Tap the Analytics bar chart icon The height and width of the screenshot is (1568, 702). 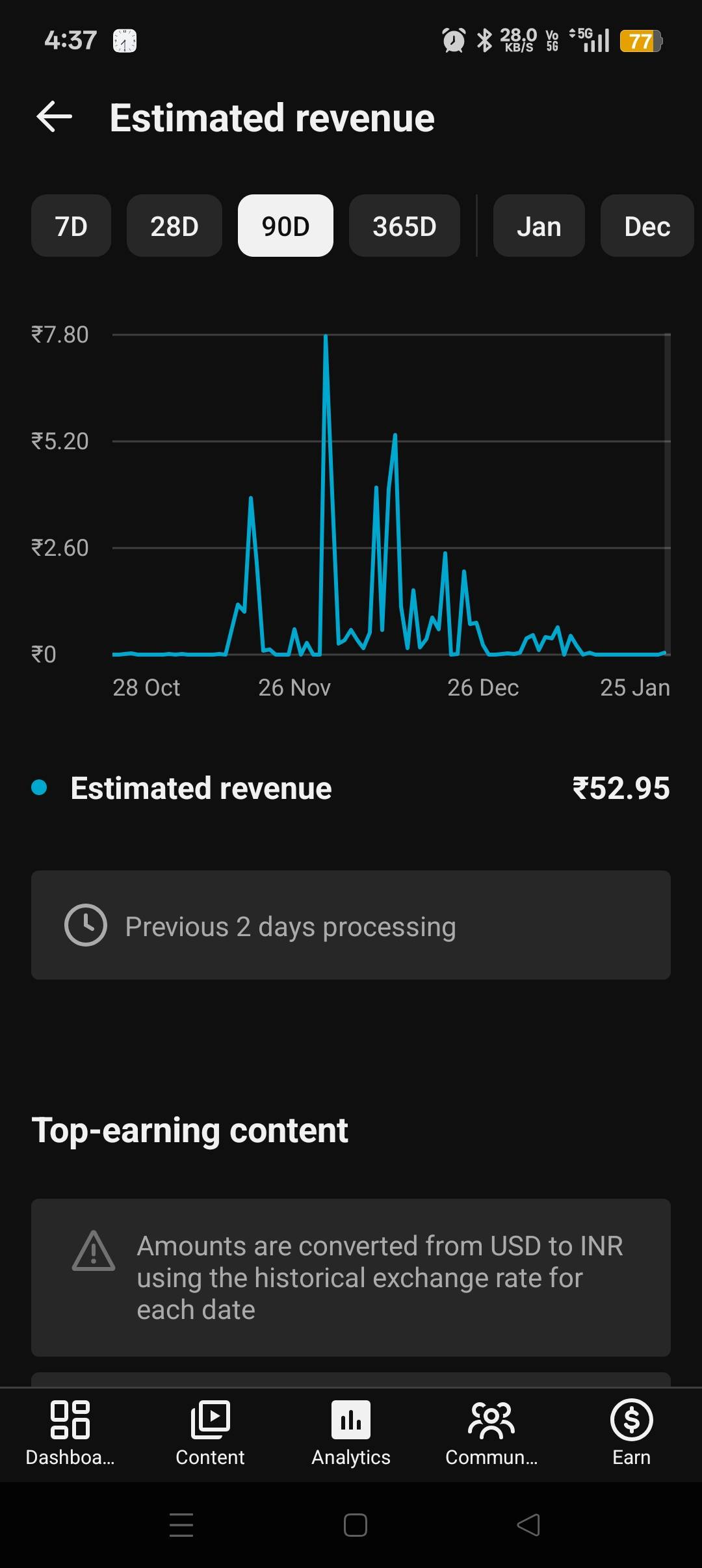click(351, 1420)
